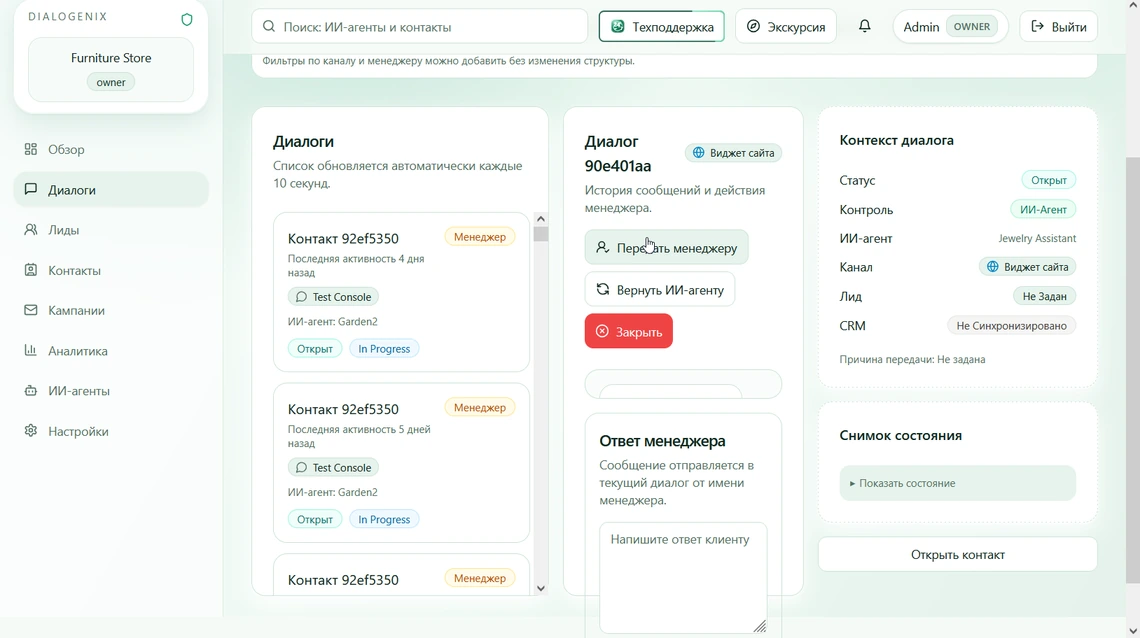Open Техподдержка support button
Screen dimensions: 1140x638
pos(662,27)
